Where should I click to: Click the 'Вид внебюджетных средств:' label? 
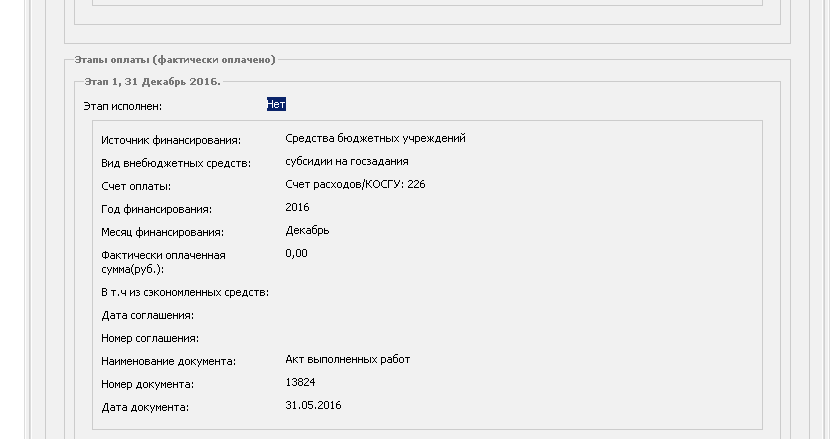[x=176, y=163]
